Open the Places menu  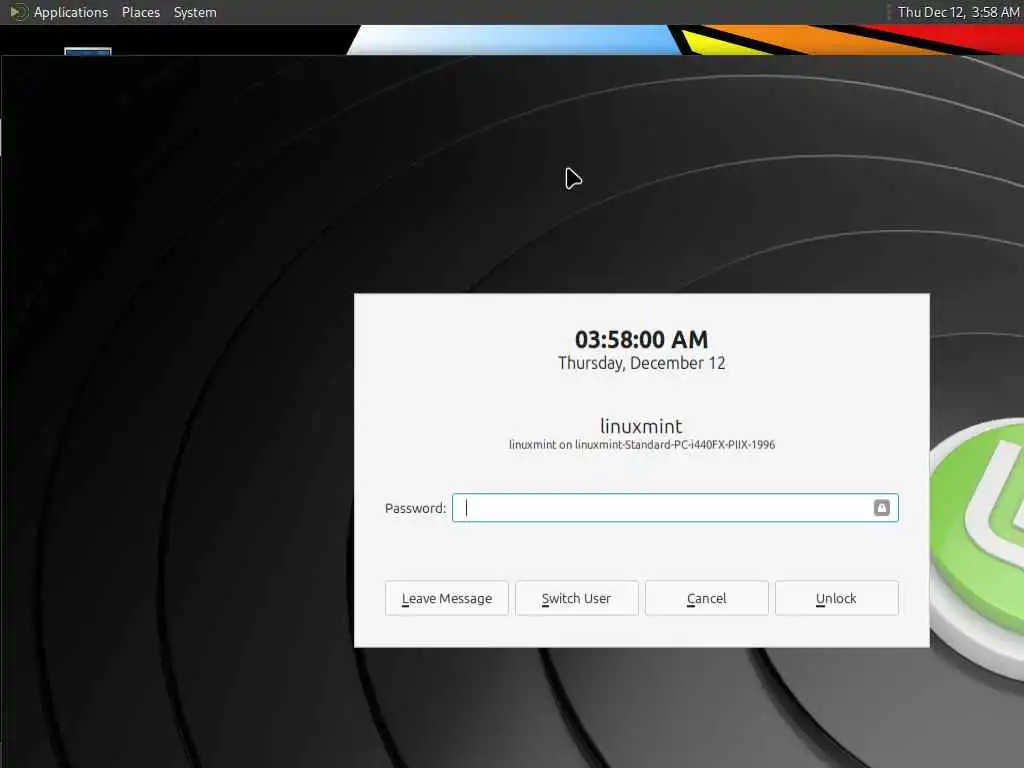(140, 12)
